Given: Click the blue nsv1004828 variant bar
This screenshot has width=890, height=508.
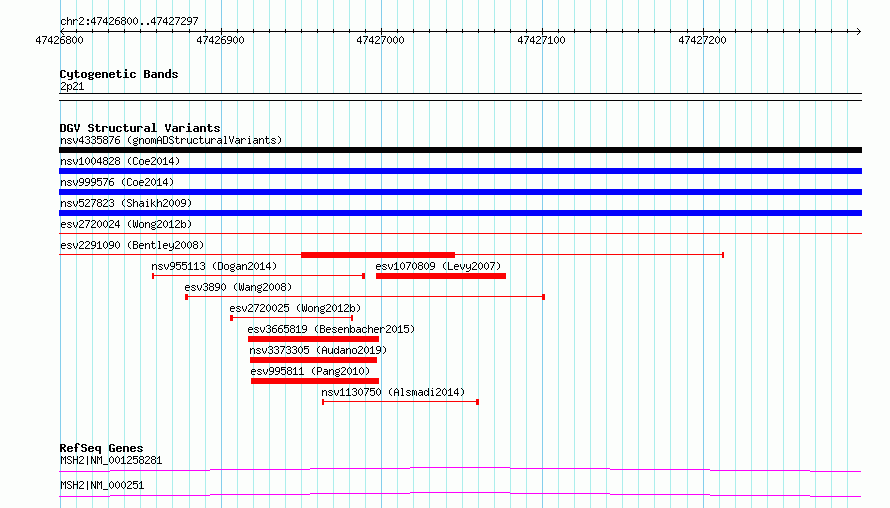Looking at the screenshot, I should coord(460,171).
